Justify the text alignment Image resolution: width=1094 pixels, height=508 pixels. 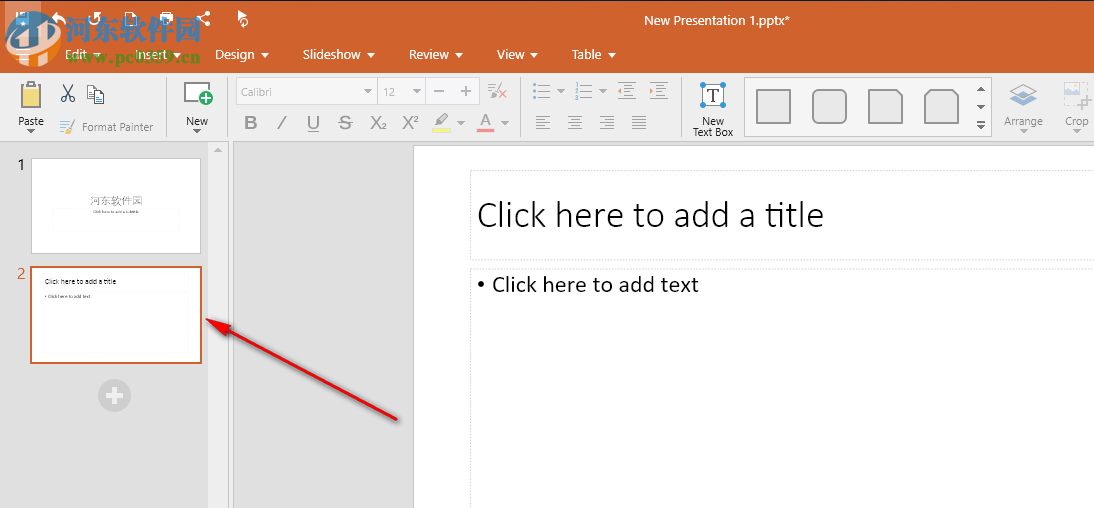638,123
